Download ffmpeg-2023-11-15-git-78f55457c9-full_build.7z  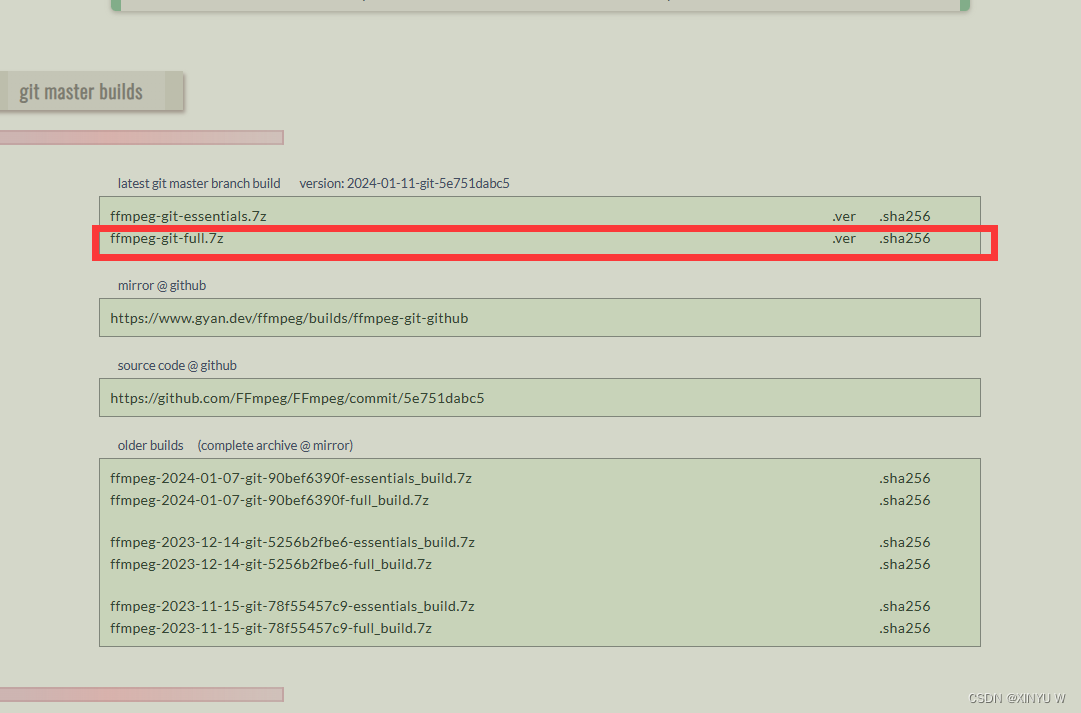[271, 628]
